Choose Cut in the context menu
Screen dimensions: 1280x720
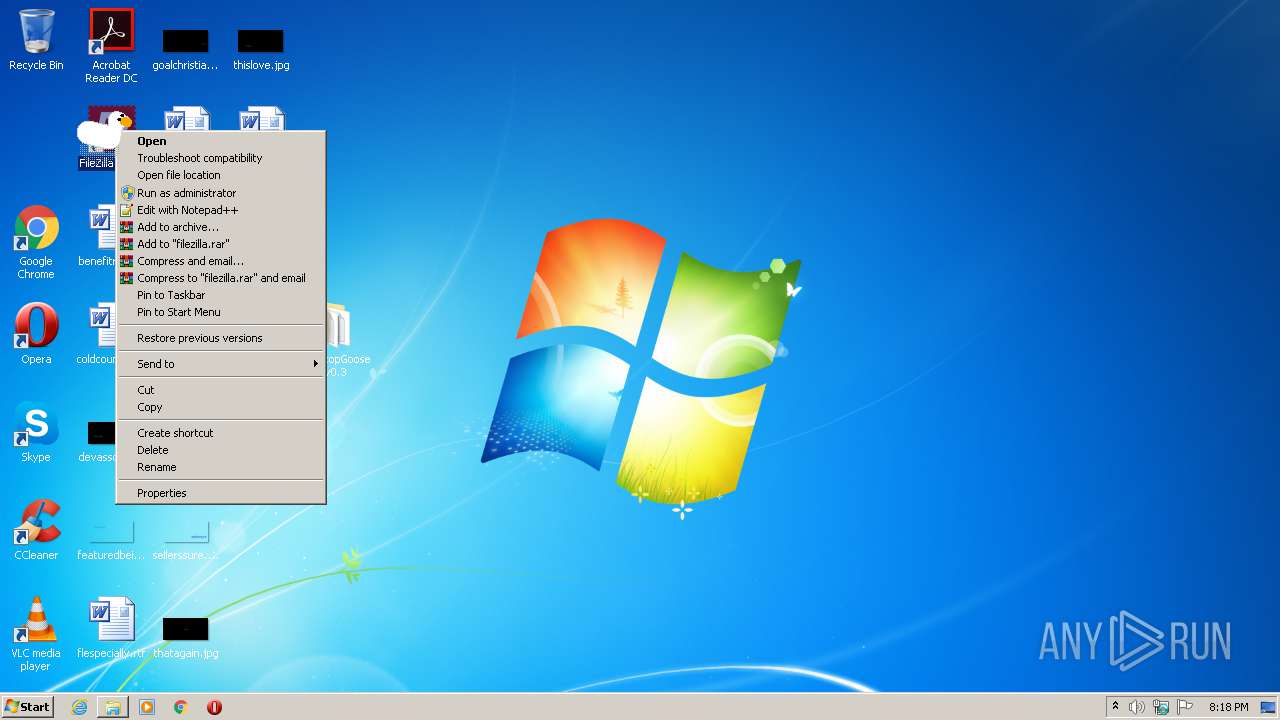coord(221,390)
